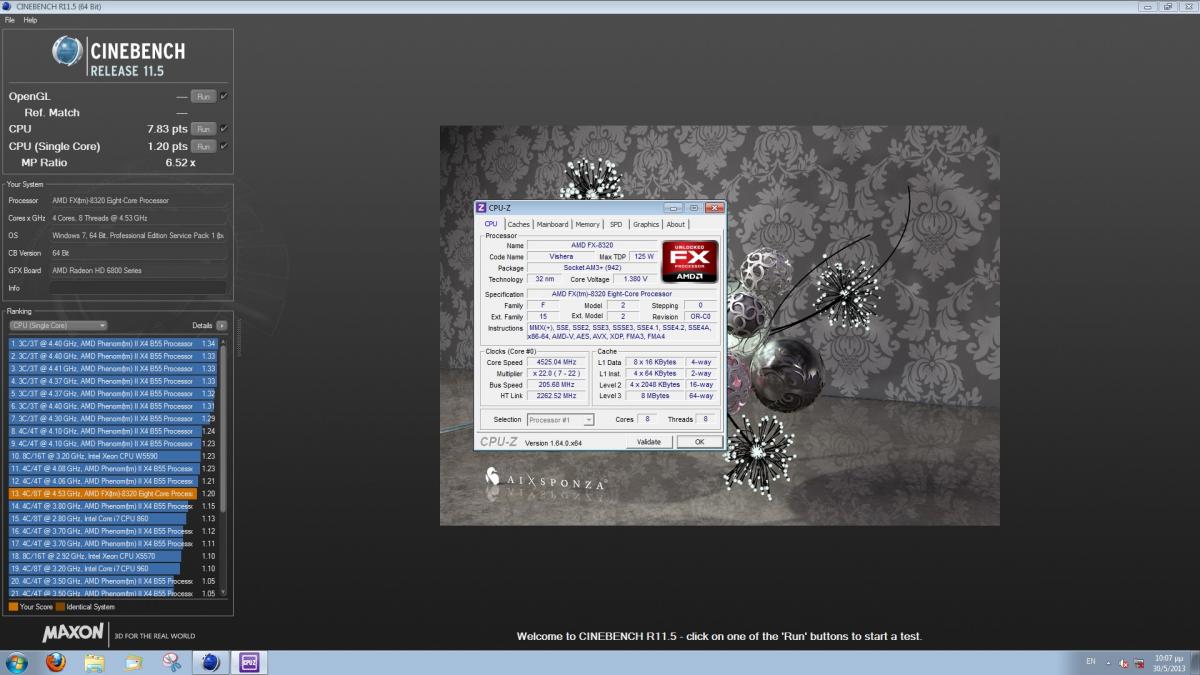1200x675 pixels.
Task: Open the Processor #1 selection dropdown
Action: click(560, 420)
